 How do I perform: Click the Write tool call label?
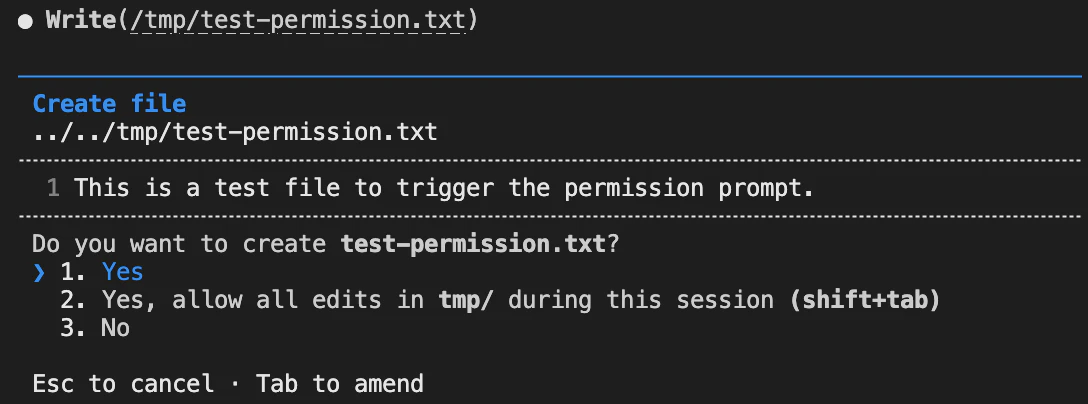click(80, 20)
